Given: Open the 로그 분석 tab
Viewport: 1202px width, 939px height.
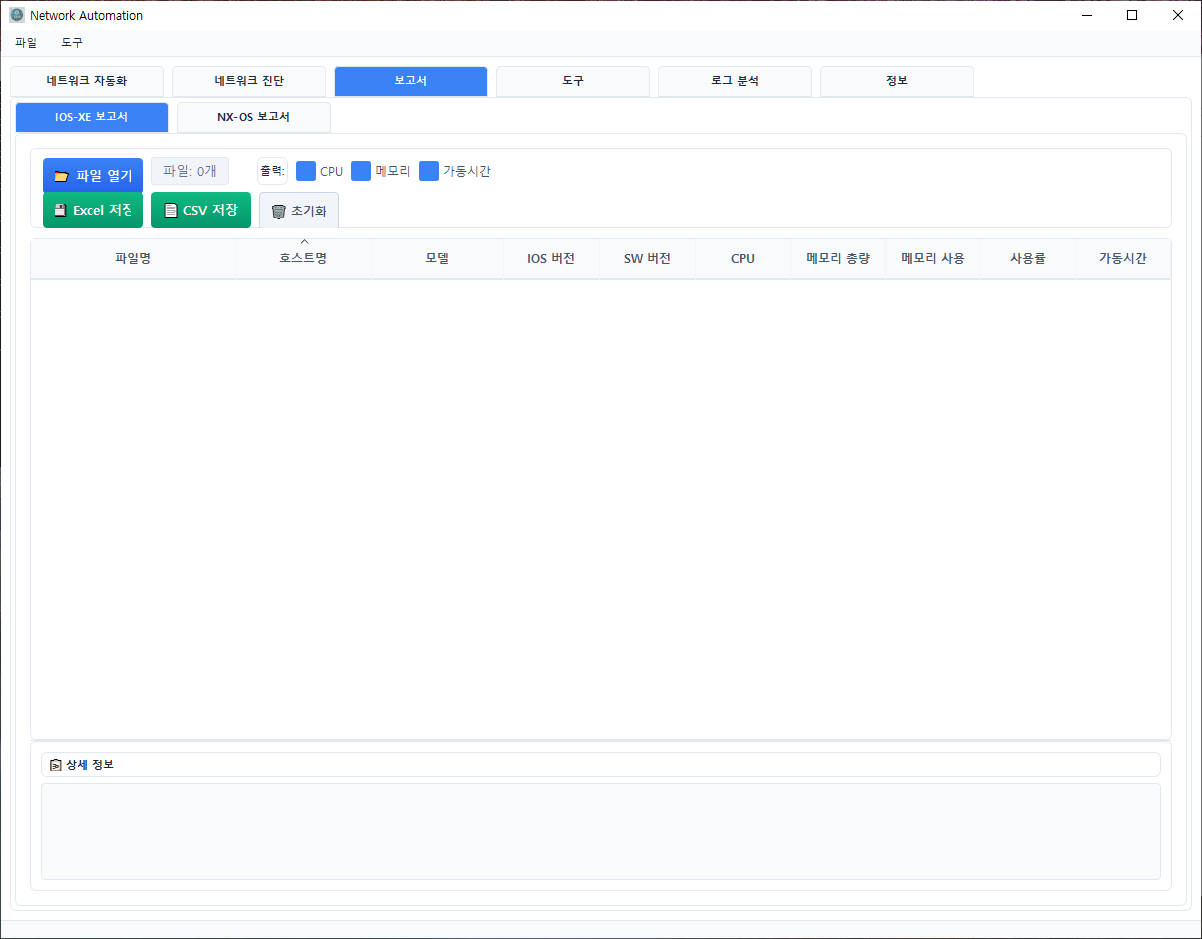Looking at the screenshot, I should coord(734,81).
